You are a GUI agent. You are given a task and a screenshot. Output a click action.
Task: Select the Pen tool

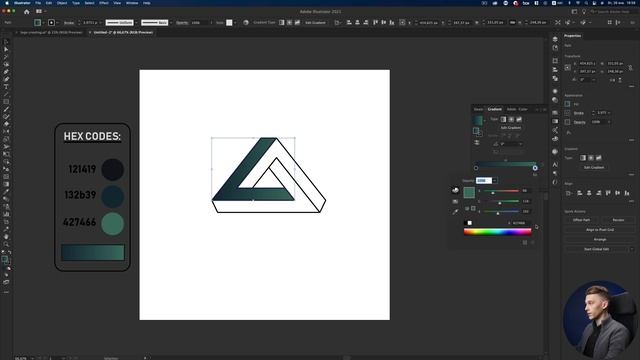pyautogui.click(x=6, y=72)
